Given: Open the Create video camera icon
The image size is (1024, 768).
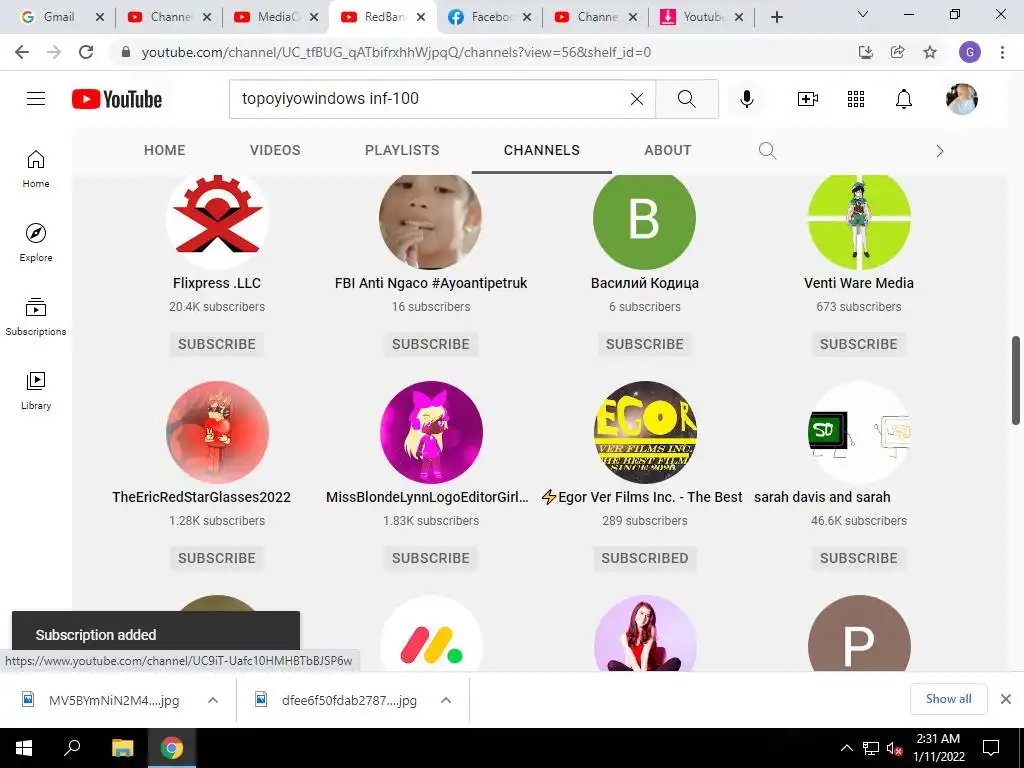Looking at the screenshot, I should tap(808, 99).
